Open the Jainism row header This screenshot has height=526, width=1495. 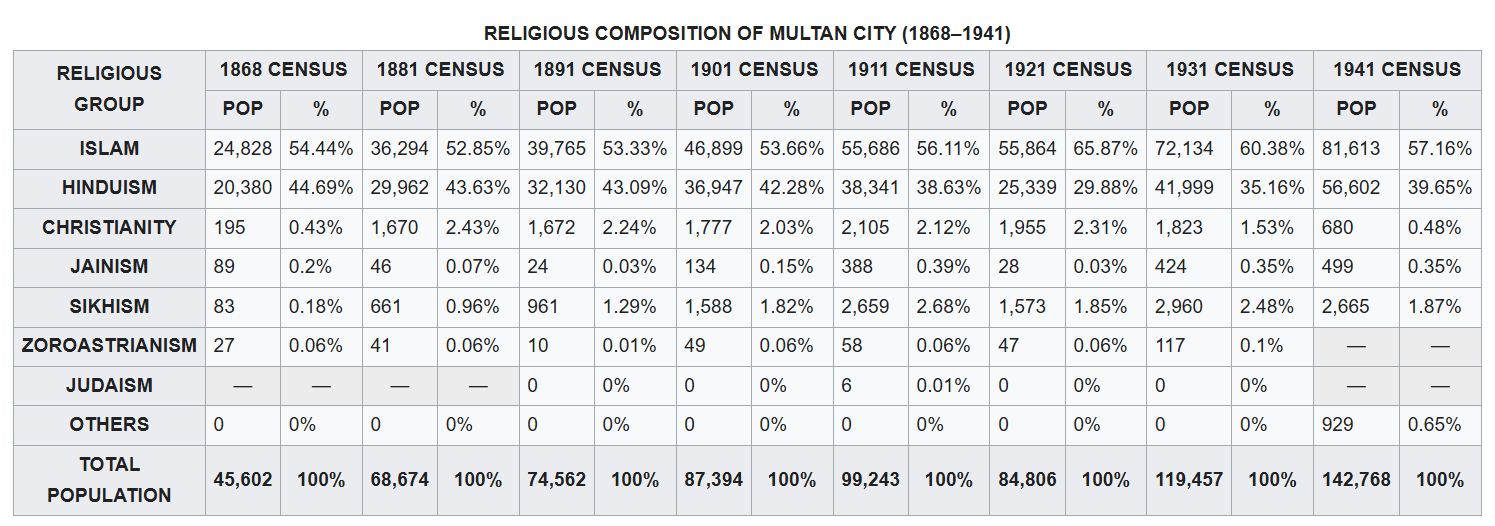(x=109, y=267)
